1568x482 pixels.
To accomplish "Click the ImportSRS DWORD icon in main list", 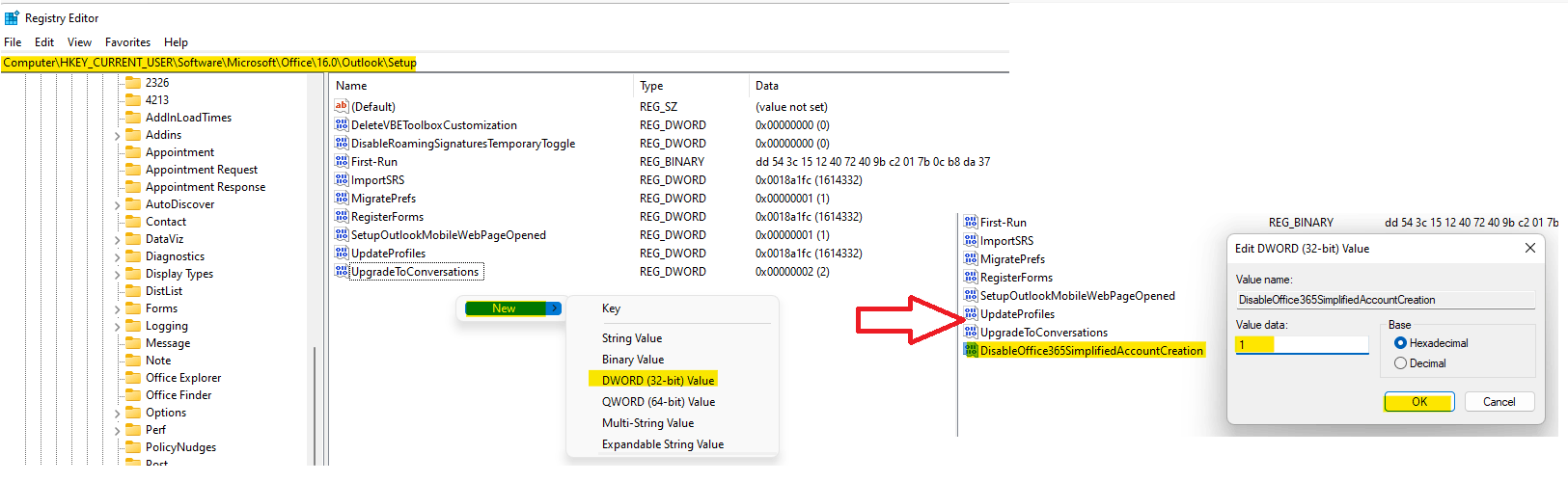I will tap(342, 179).
